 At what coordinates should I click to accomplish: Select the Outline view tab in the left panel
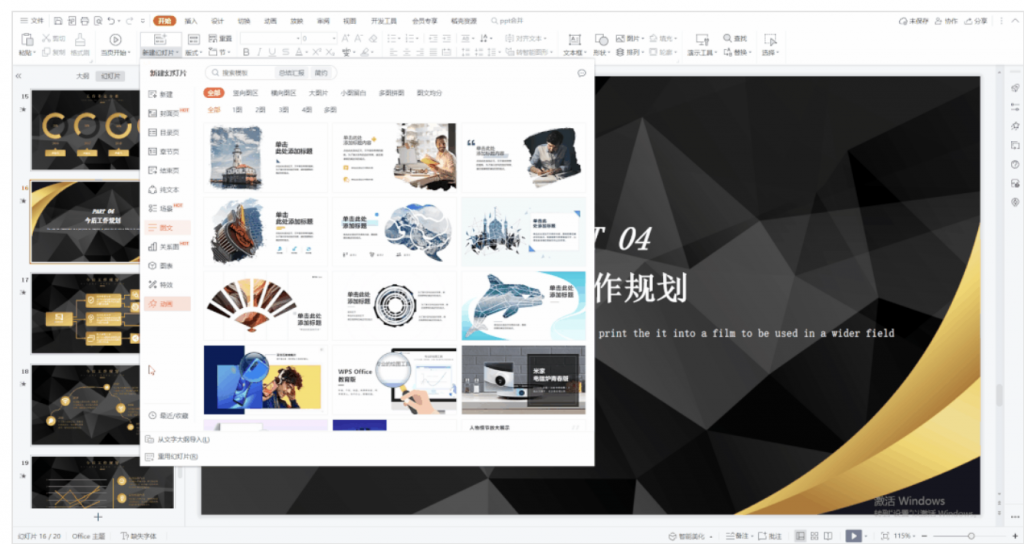[82, 76]
